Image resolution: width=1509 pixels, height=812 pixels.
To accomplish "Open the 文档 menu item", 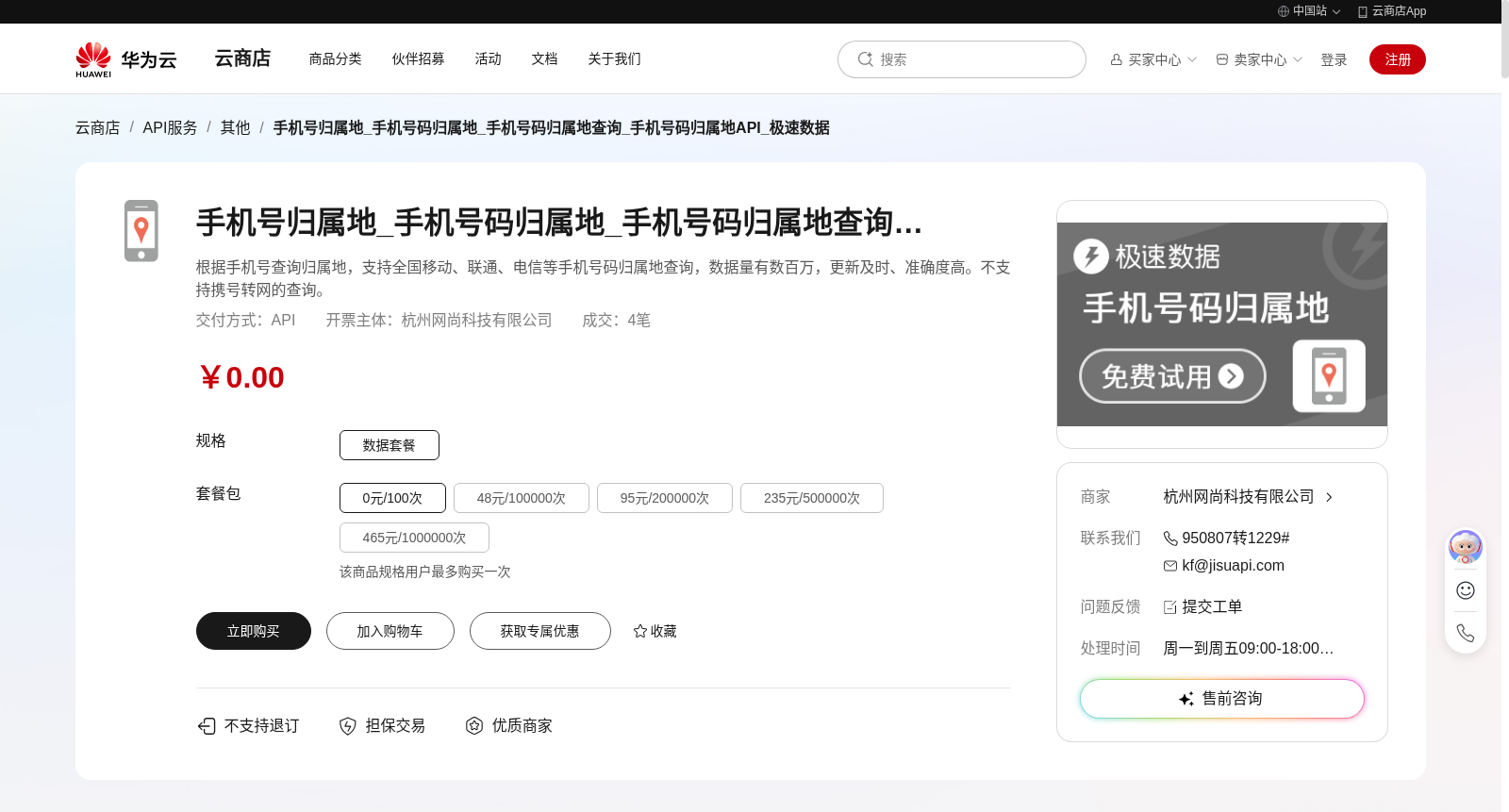I will pyautogui.click(x=545, y=58).
